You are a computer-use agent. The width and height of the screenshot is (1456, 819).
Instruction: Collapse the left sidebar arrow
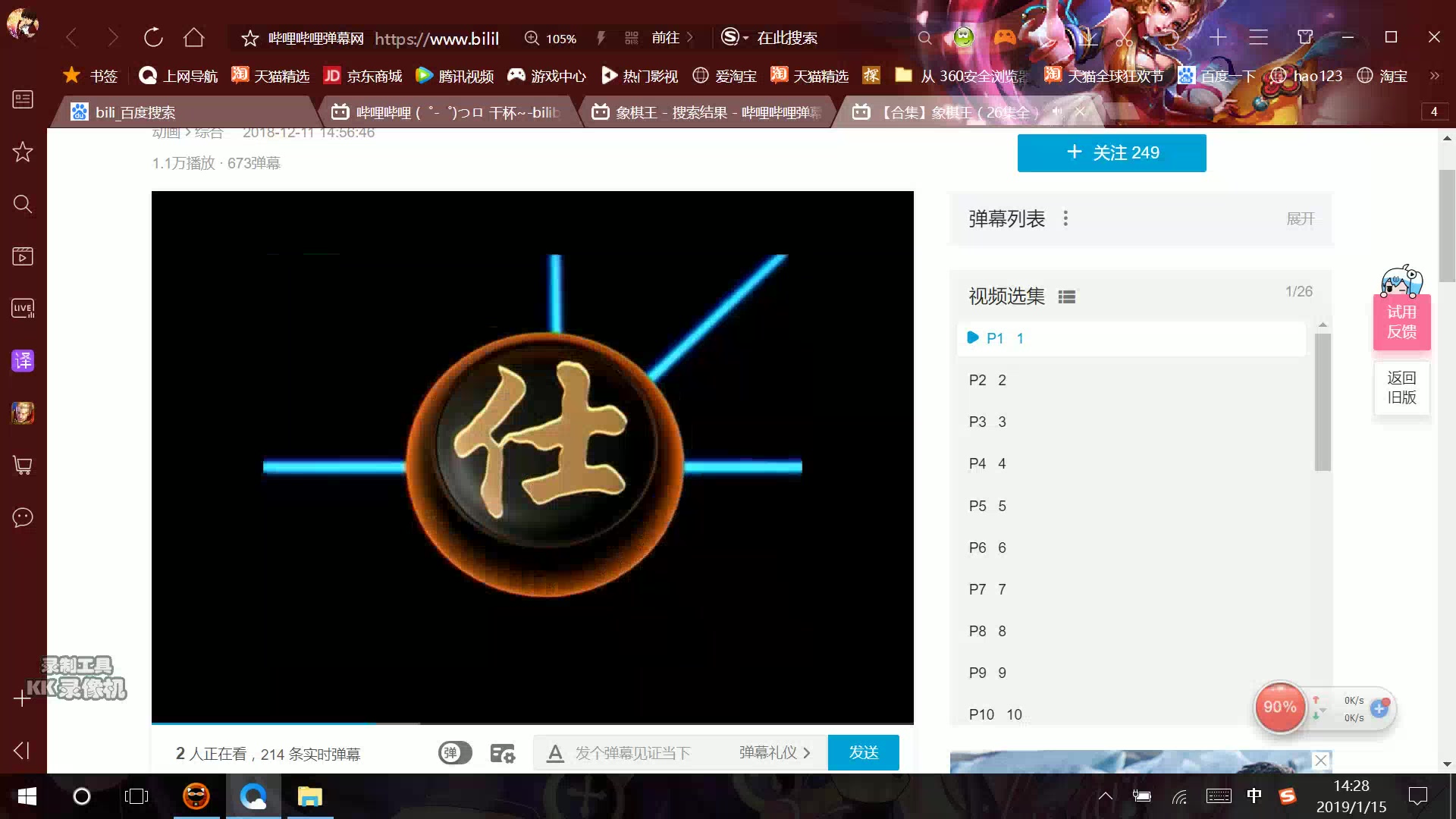[x=21, y=751]
